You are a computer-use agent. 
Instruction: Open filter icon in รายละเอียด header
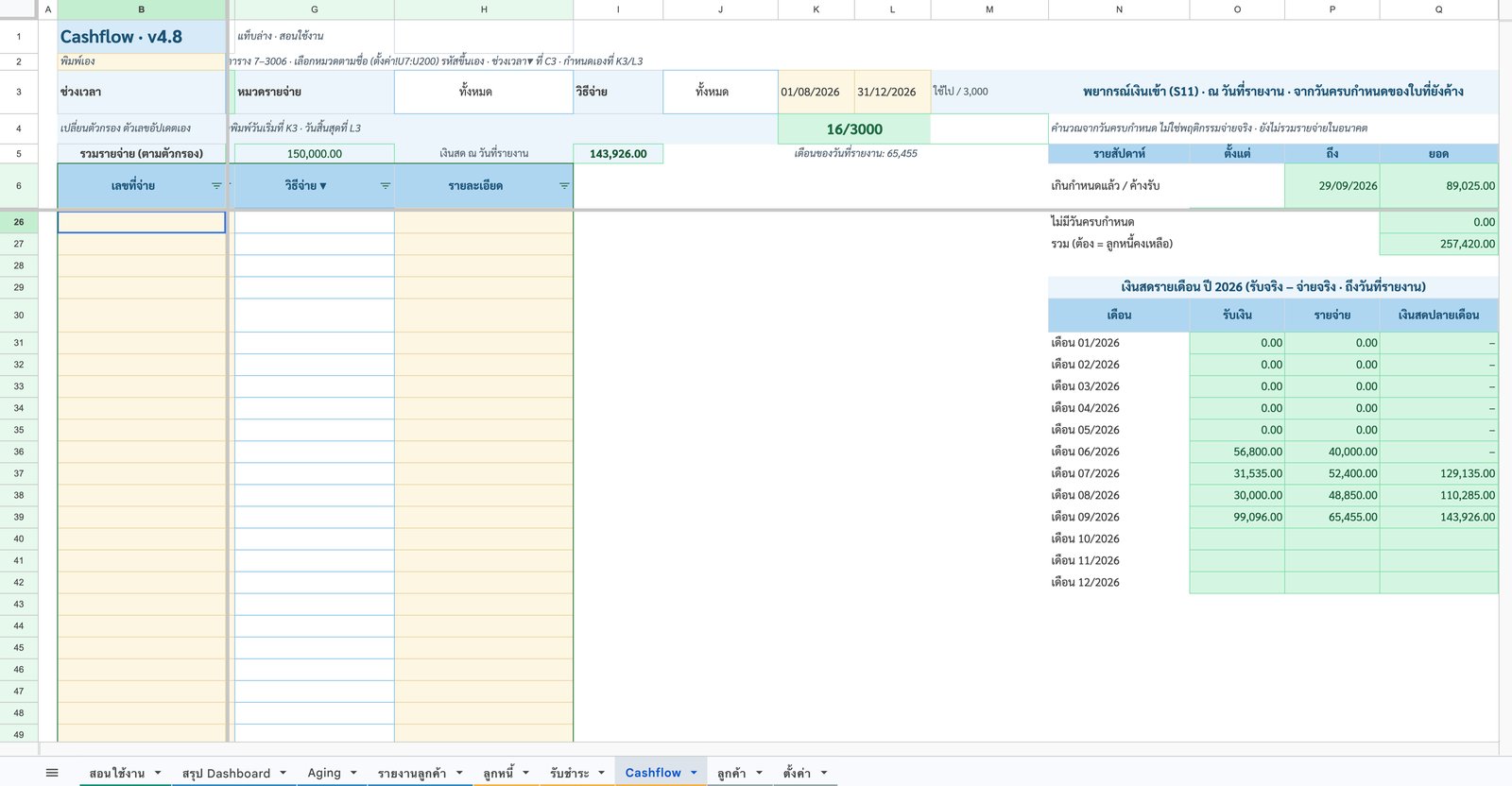point(564,186)
